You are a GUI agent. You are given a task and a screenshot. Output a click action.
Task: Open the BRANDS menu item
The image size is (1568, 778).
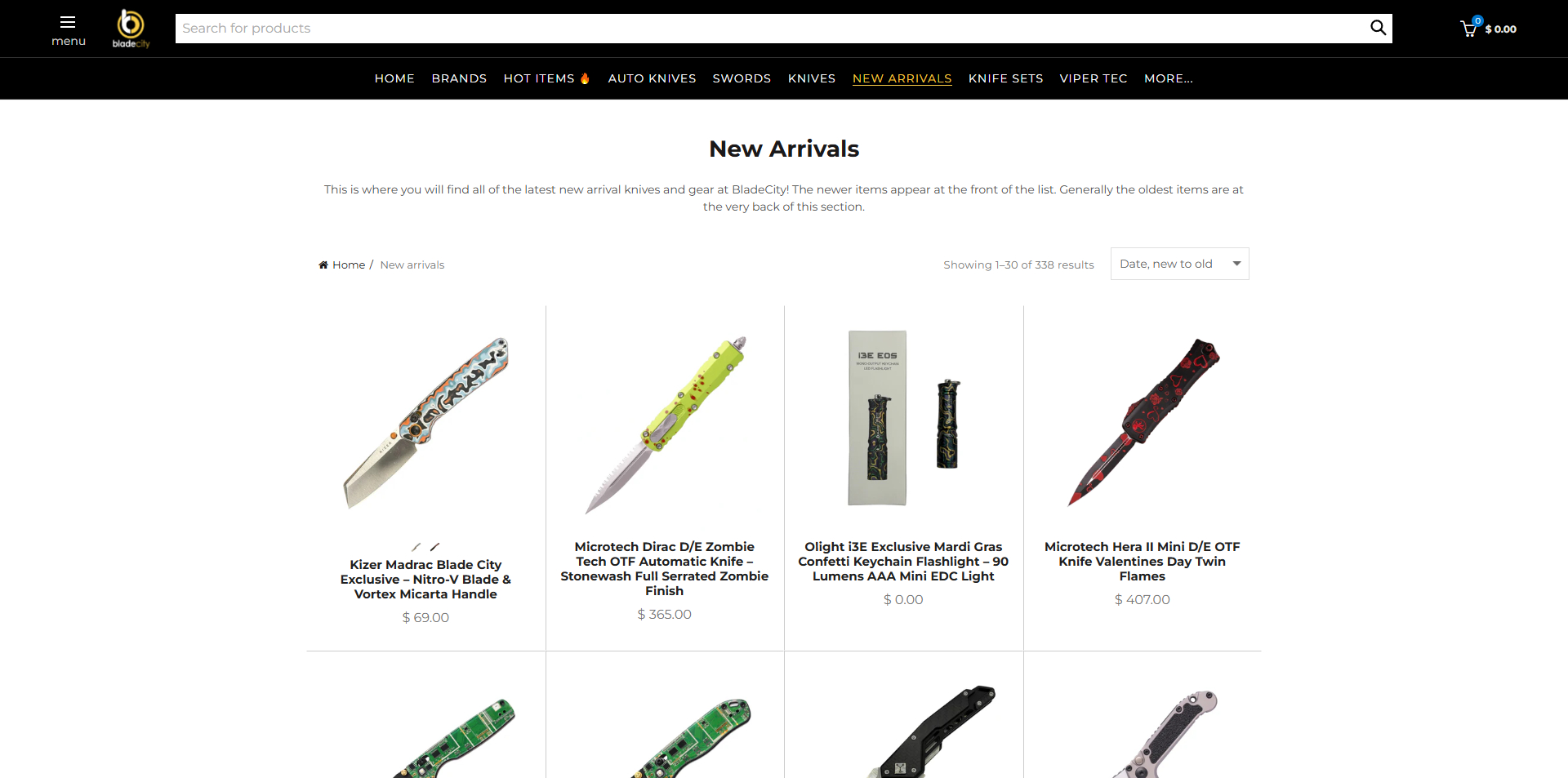tap(459, 78)
